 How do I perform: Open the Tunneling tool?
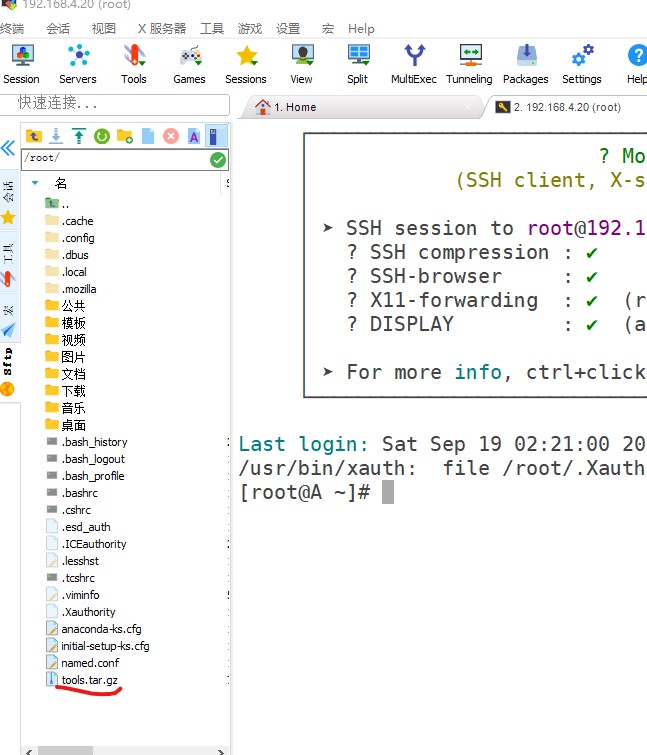pyautogui.click(x=470, y=64)
